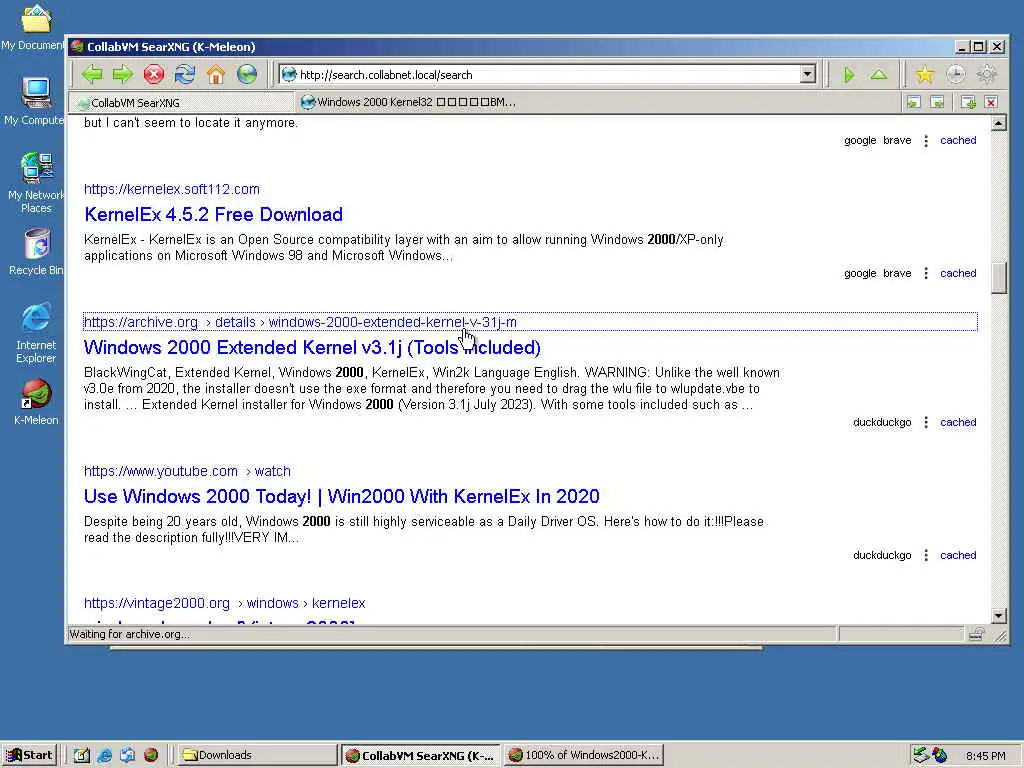Switch to next tab icon
The image size is (1024, 768).
coord(937,102)
